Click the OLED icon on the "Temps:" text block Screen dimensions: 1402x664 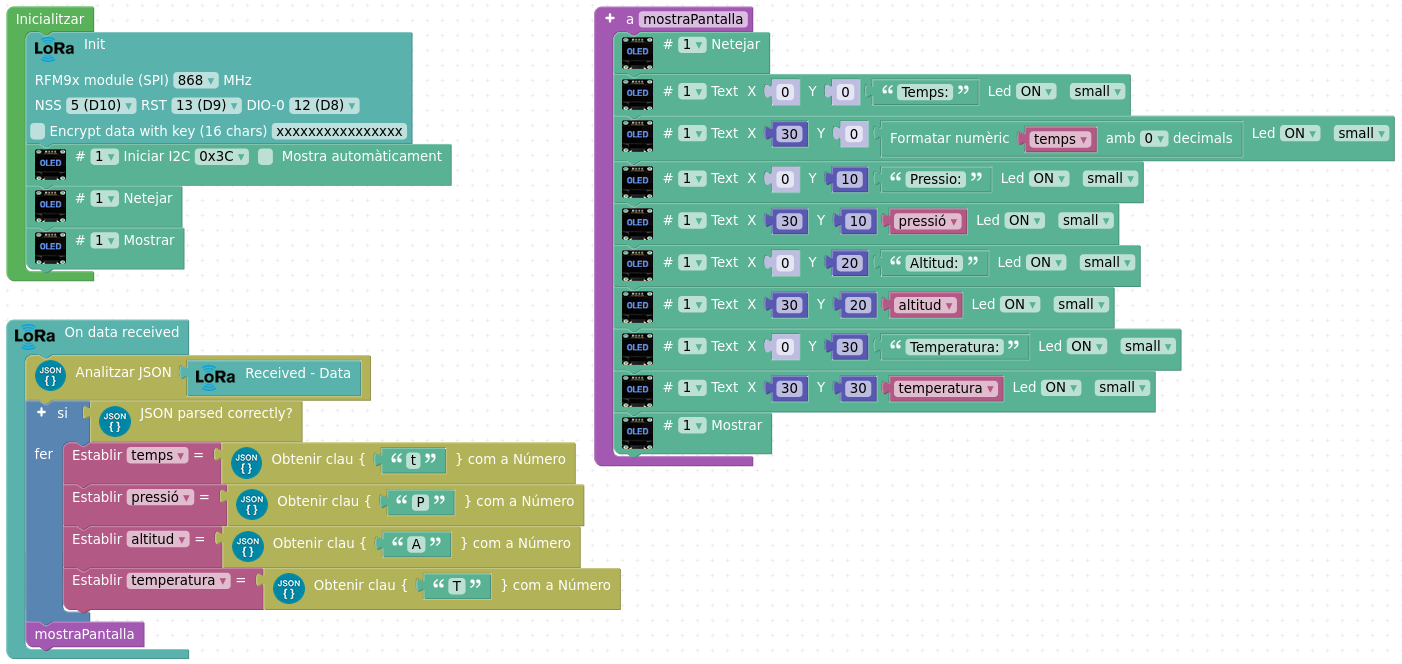pos(637,94)
